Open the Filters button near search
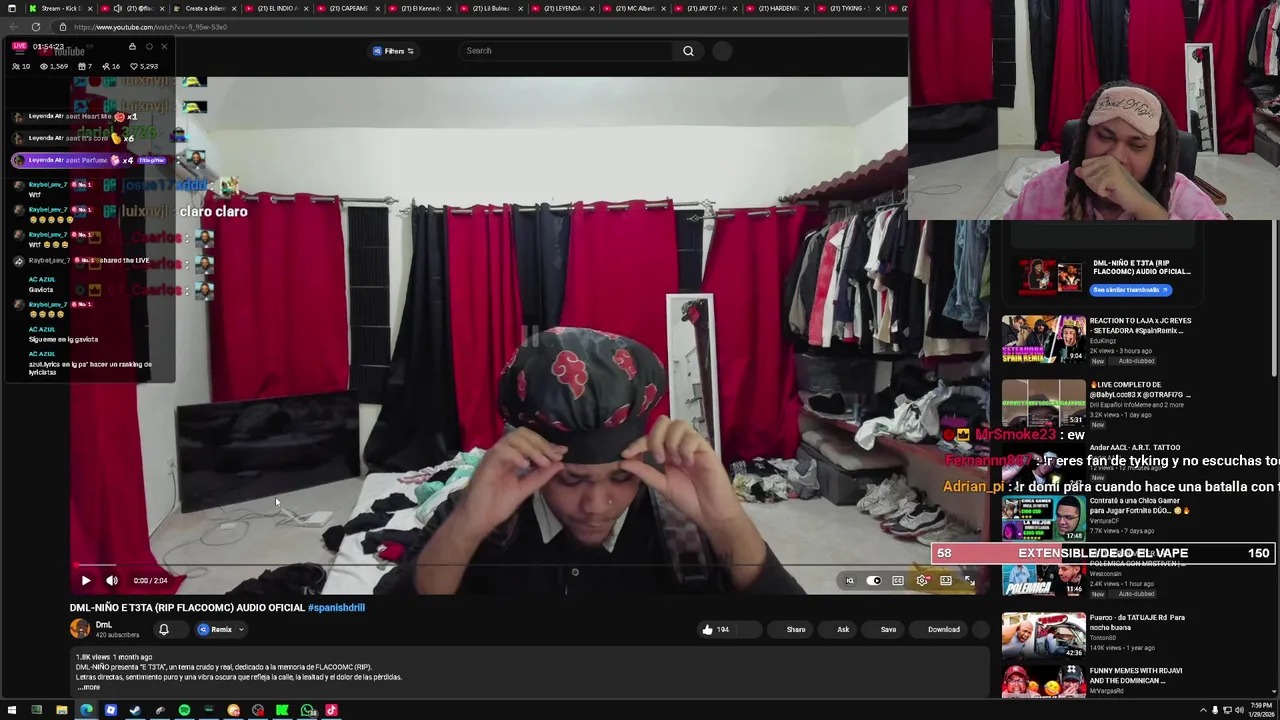1280x720 pixels. [393, 51]
